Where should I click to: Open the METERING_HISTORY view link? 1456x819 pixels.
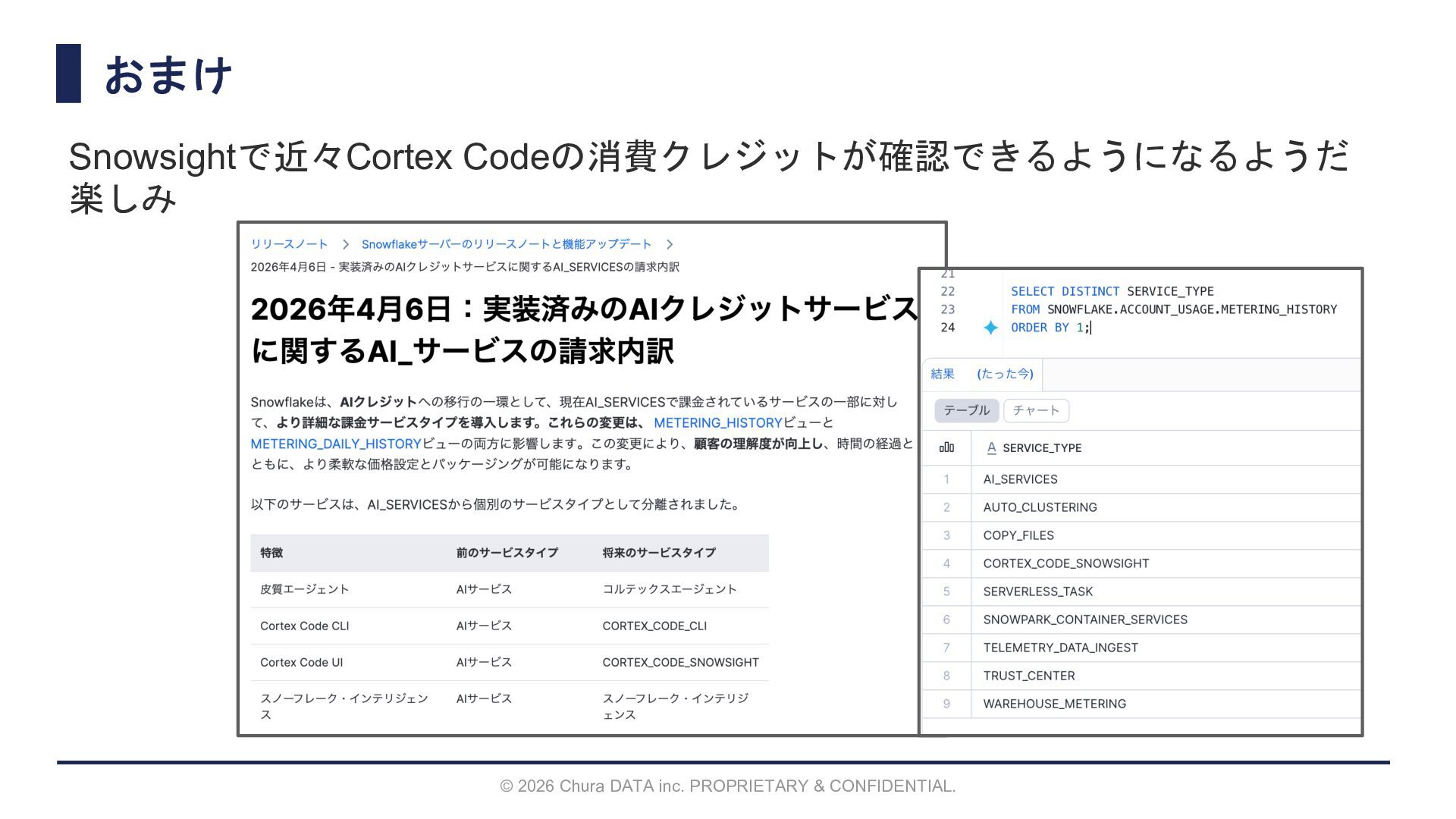click(x=717, y=423)
